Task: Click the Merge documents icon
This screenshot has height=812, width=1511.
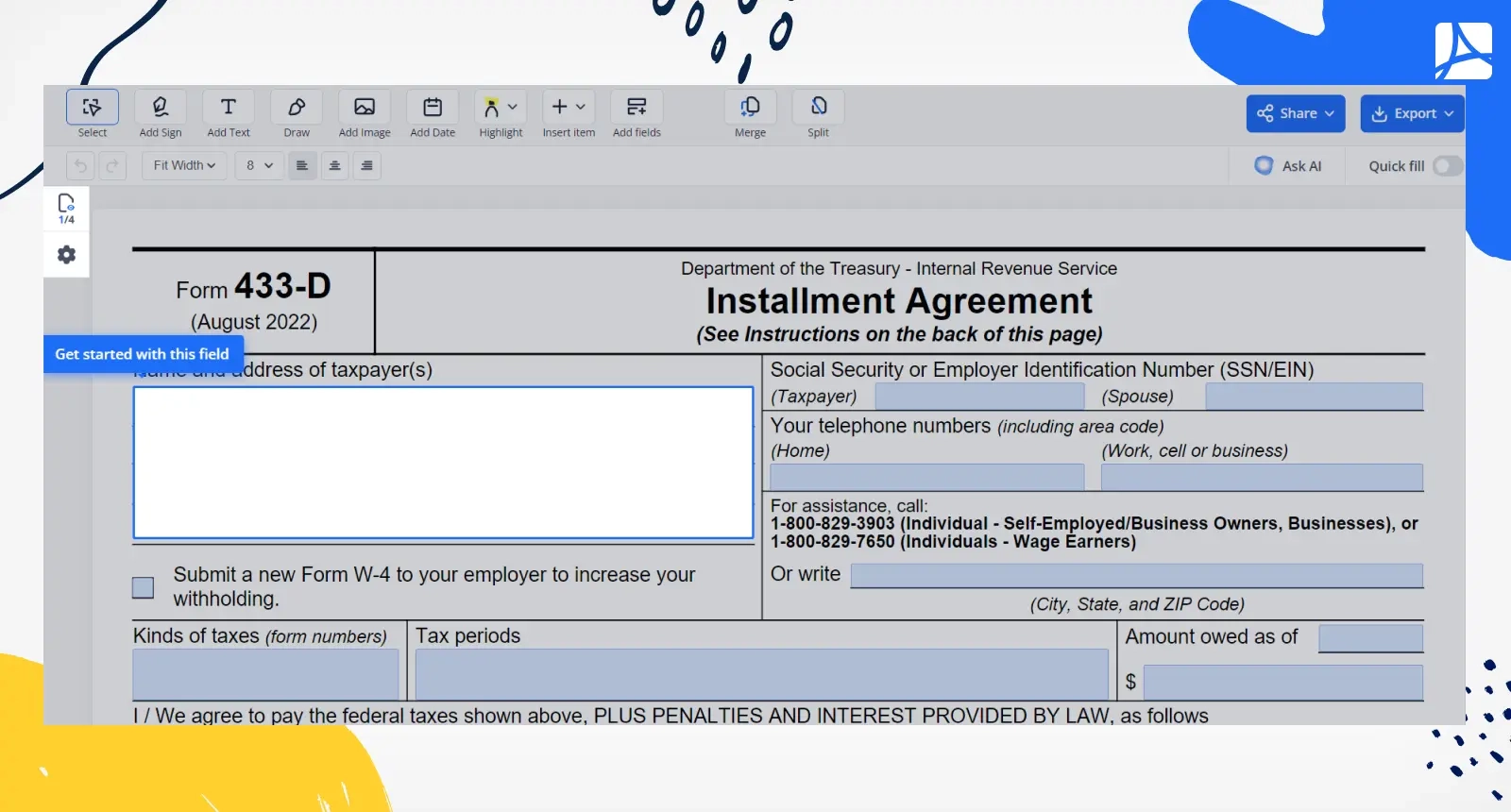Action: coord(751,108)
